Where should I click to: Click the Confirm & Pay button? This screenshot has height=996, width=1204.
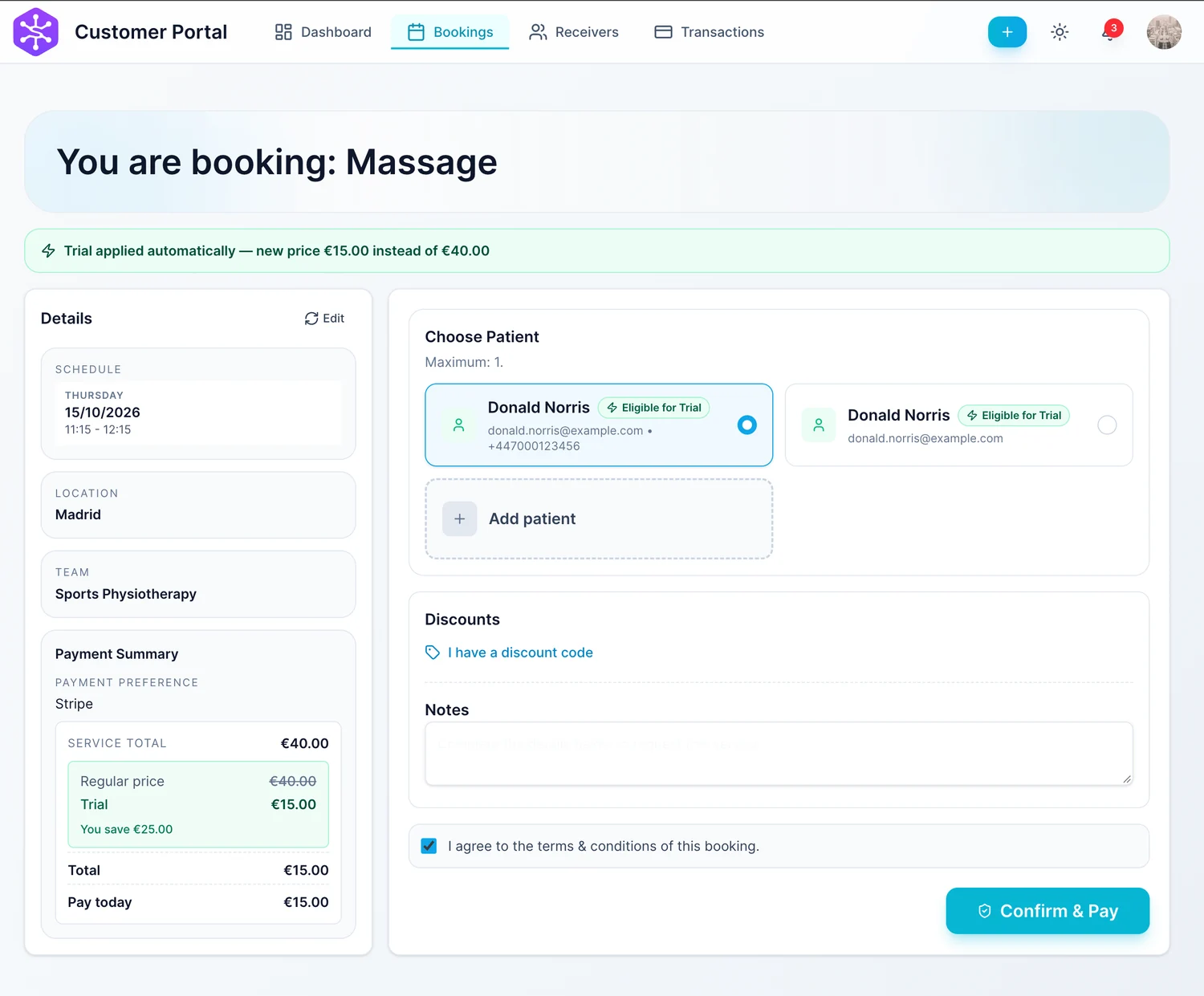pos(1047,911)
